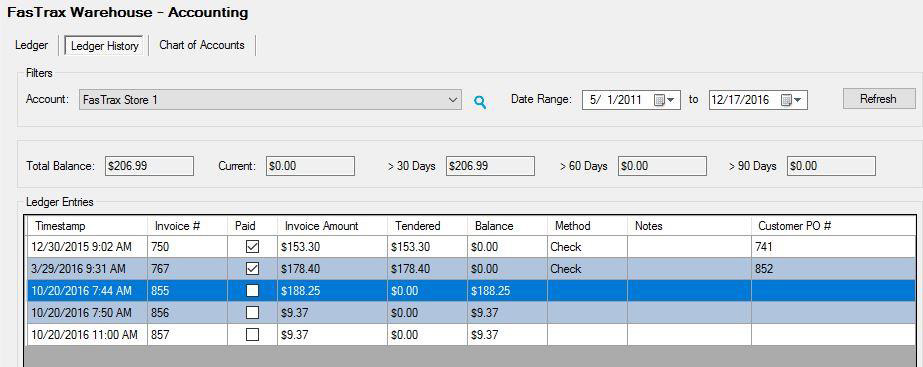Click the Current balance field
The height and width of the screenshot is (367, 923).
point(310,166)
